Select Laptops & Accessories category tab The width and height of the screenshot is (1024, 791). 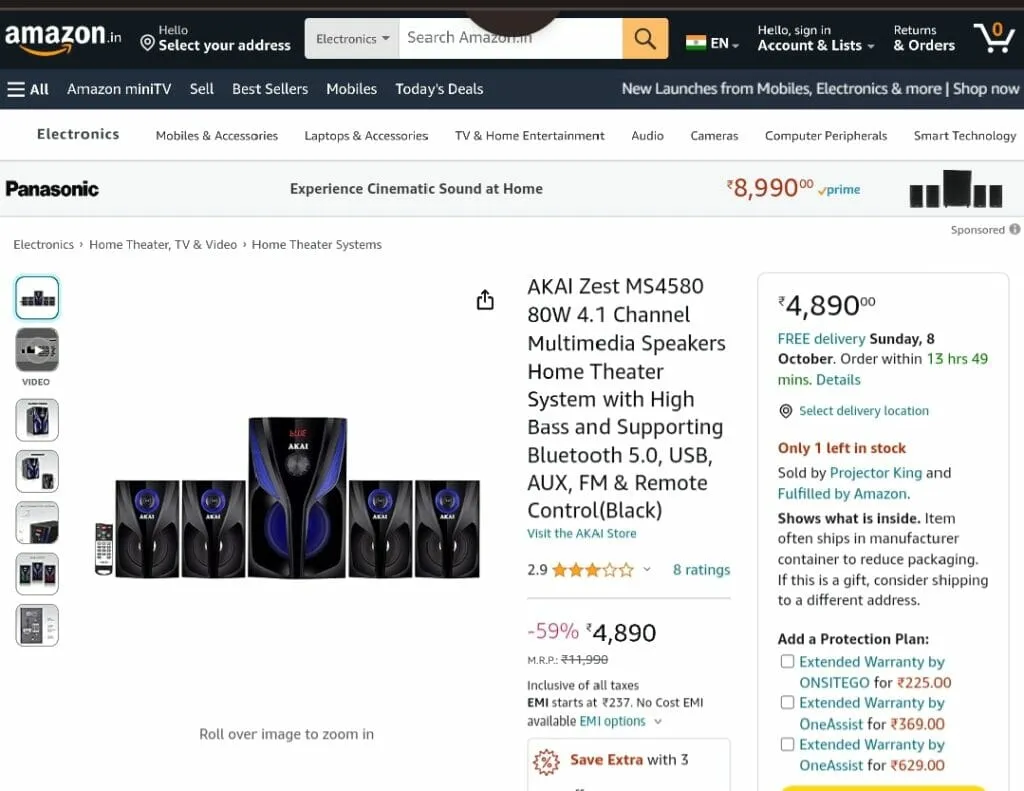366,136
